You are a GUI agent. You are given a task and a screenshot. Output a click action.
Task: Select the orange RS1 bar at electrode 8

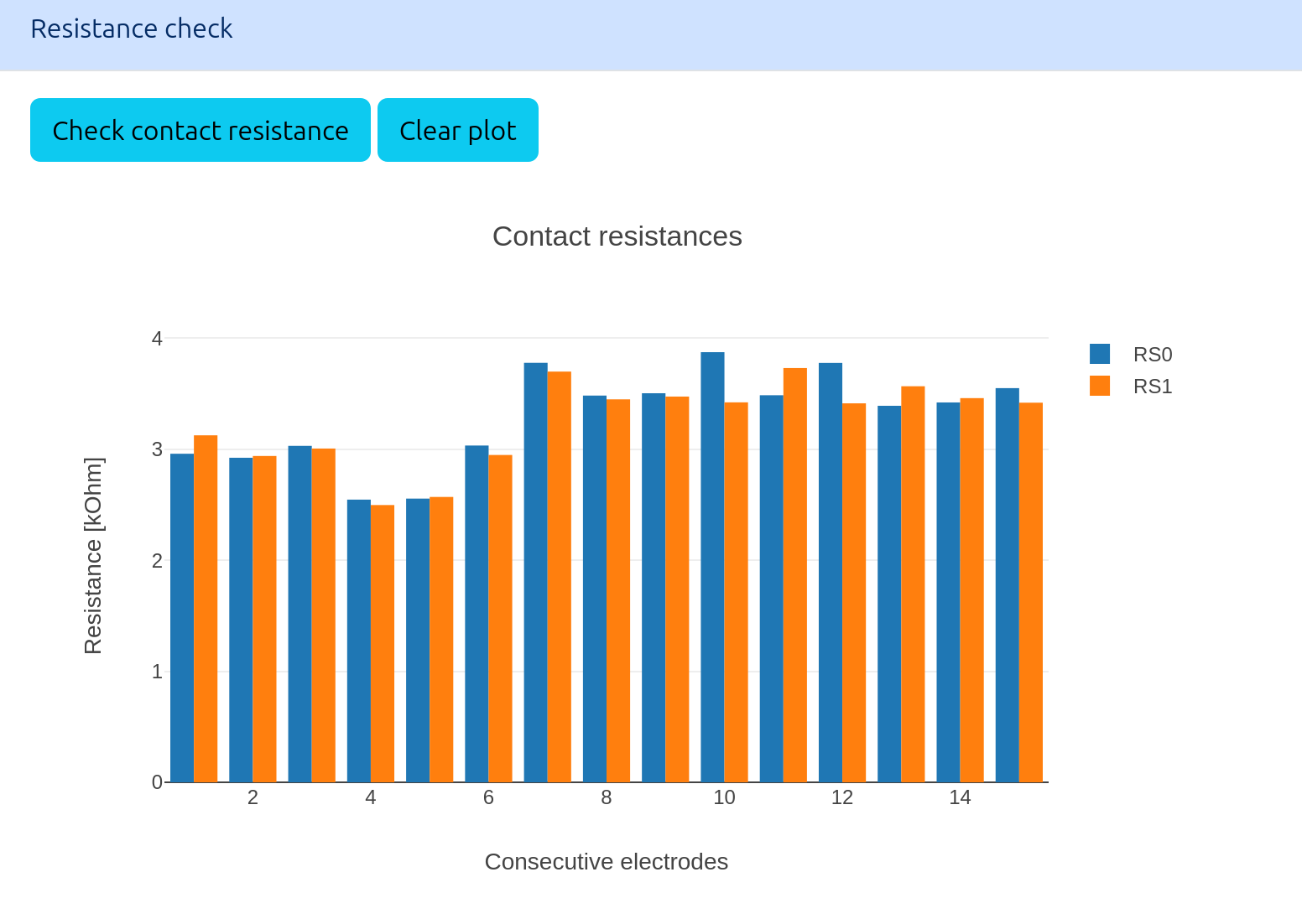618,590
